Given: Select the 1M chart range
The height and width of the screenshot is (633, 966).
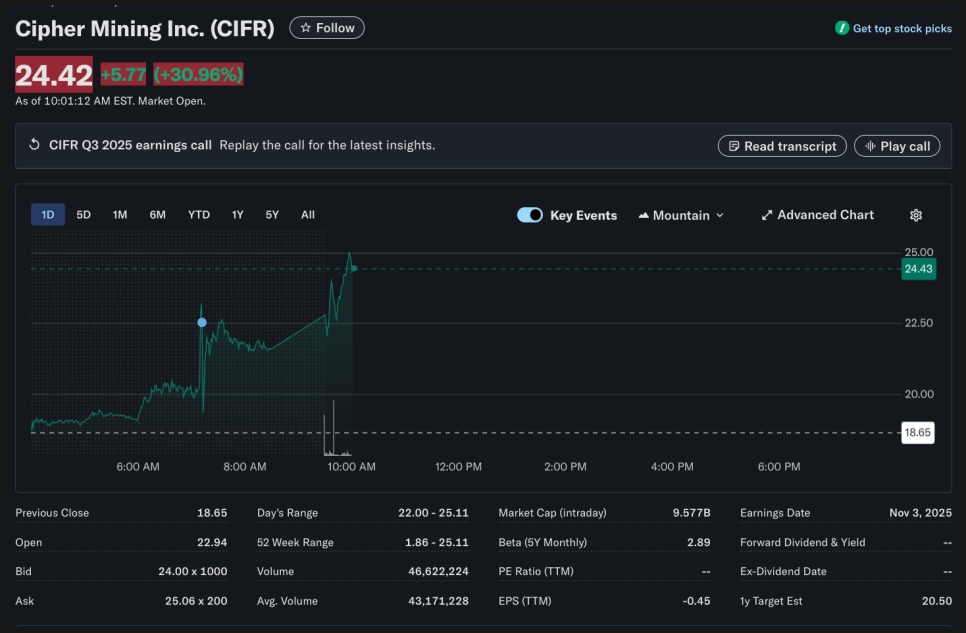Looking at the screenshot, I should click(120, 214).
